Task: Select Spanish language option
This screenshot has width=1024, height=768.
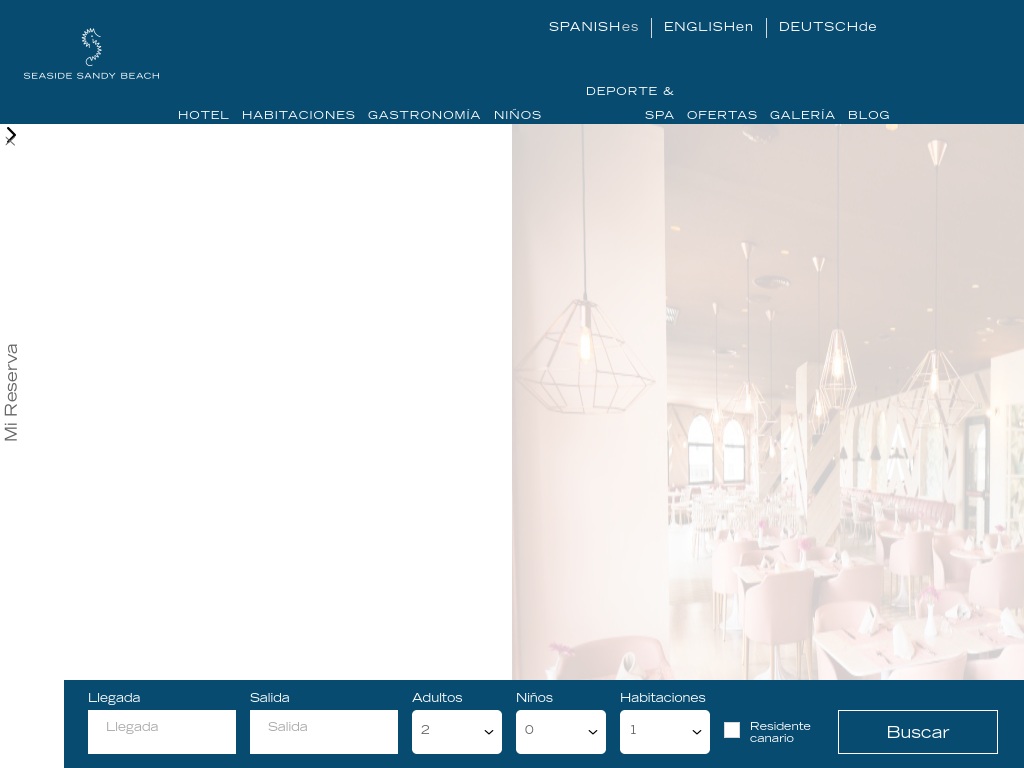Action: tap(593, 27)
